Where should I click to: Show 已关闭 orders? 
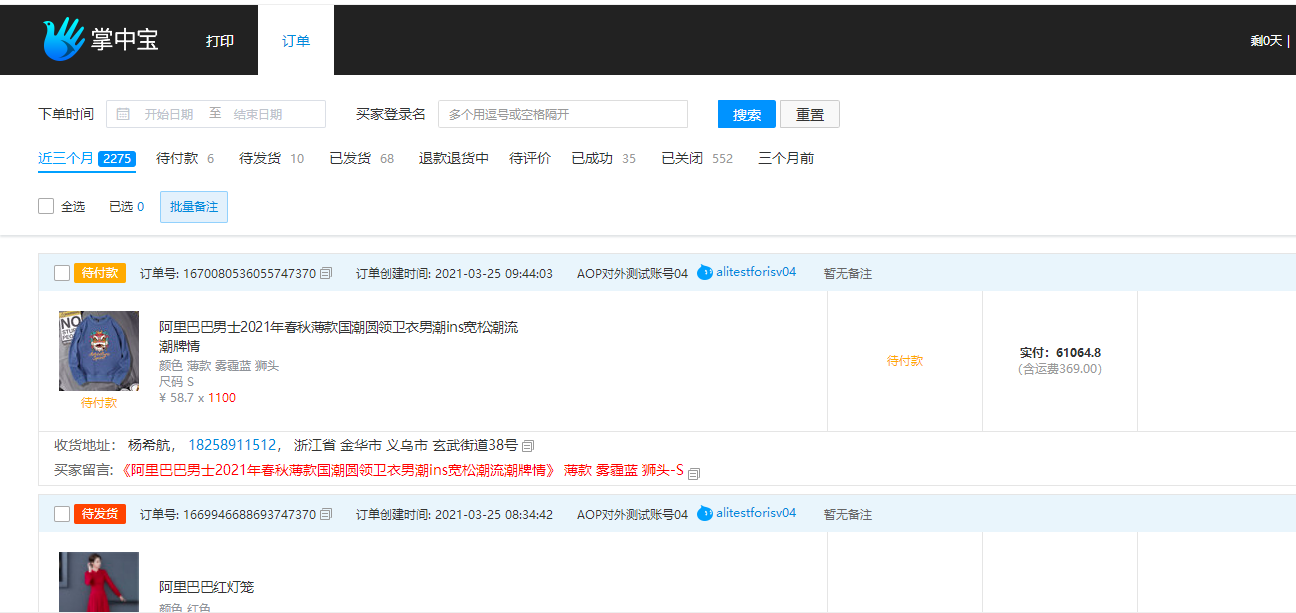[697, 158]
